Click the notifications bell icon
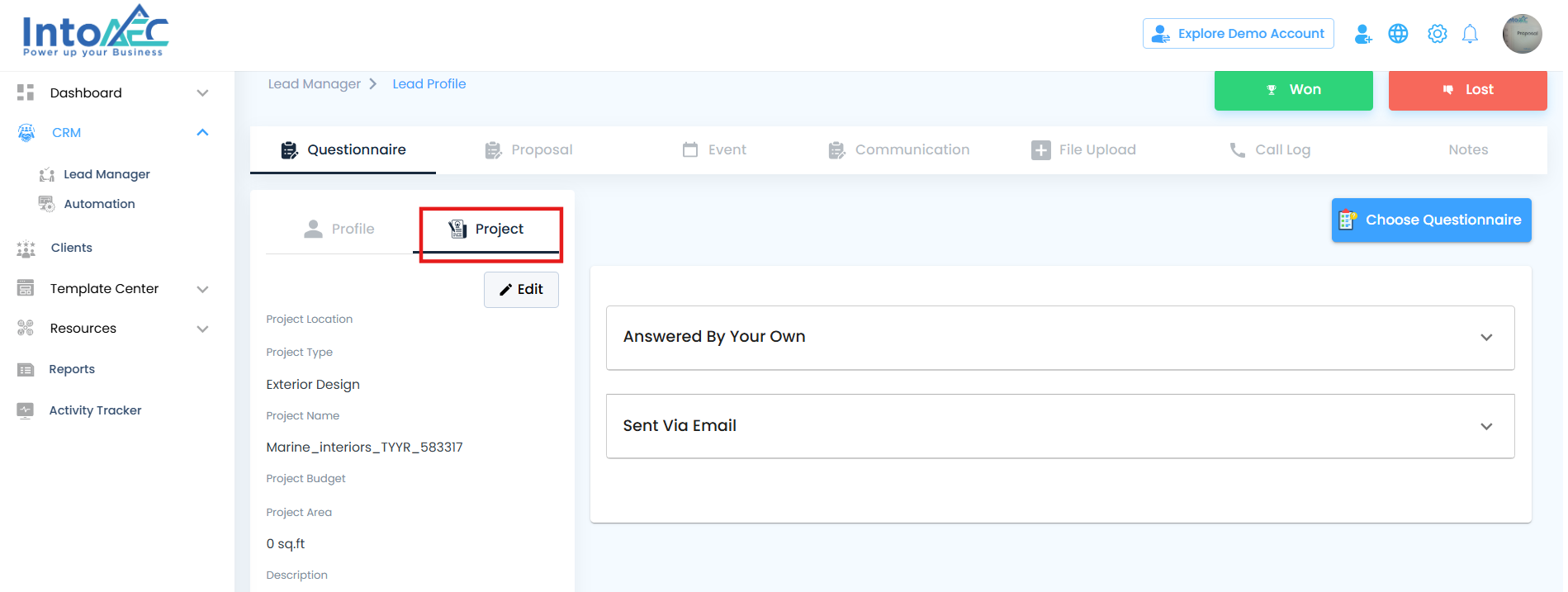 (x=1470, y=34)
